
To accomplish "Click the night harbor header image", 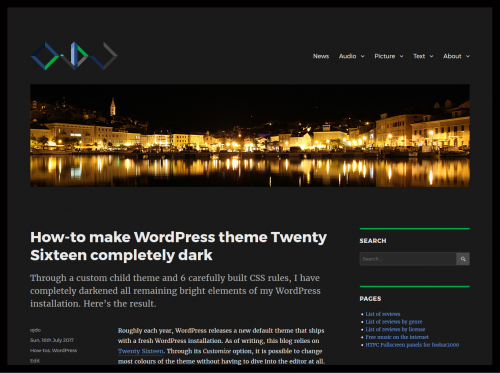I will tap(250, 136).
